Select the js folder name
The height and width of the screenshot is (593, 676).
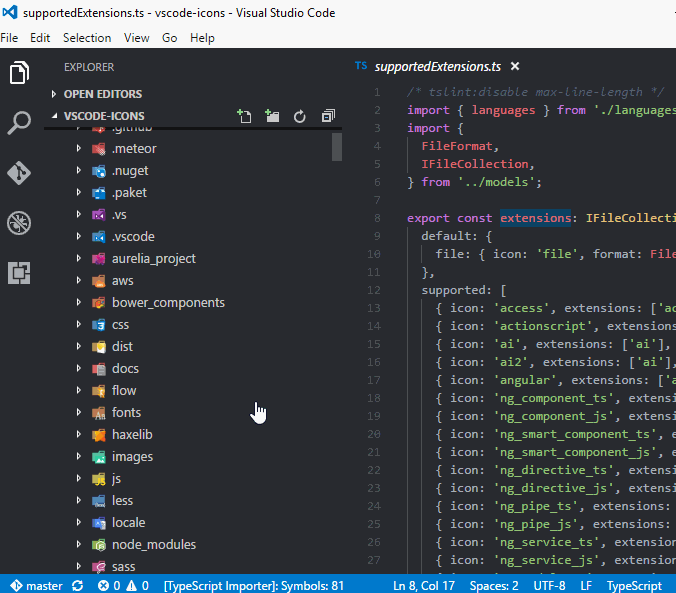(116, 479)
